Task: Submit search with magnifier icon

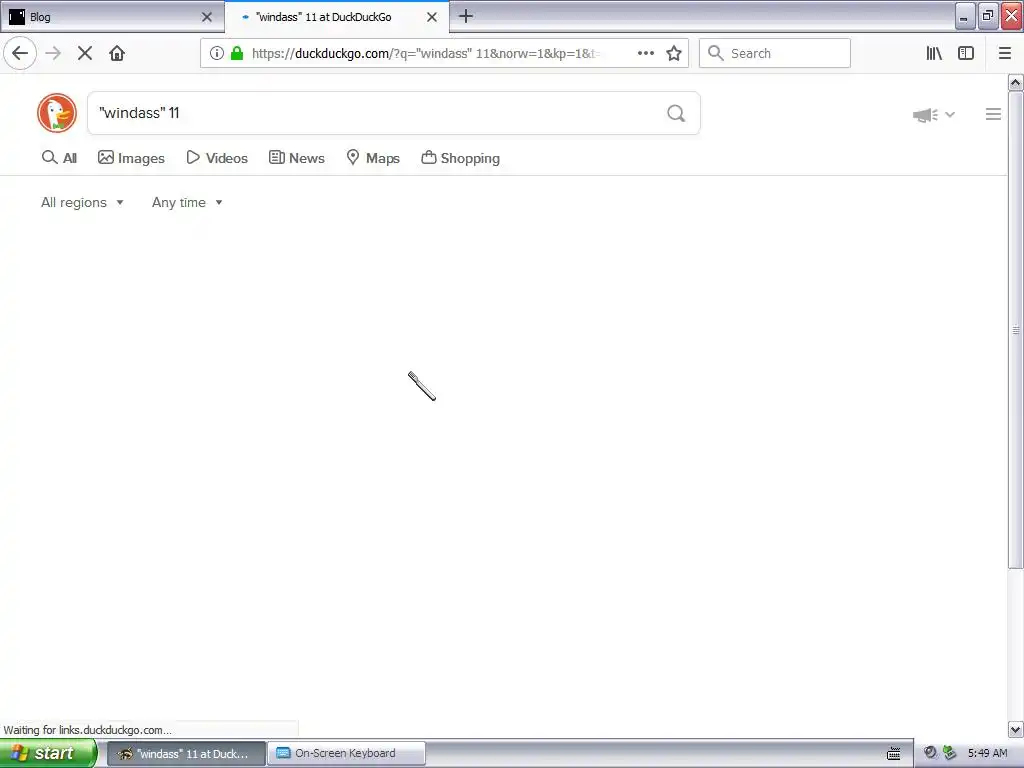Action: 676,114
